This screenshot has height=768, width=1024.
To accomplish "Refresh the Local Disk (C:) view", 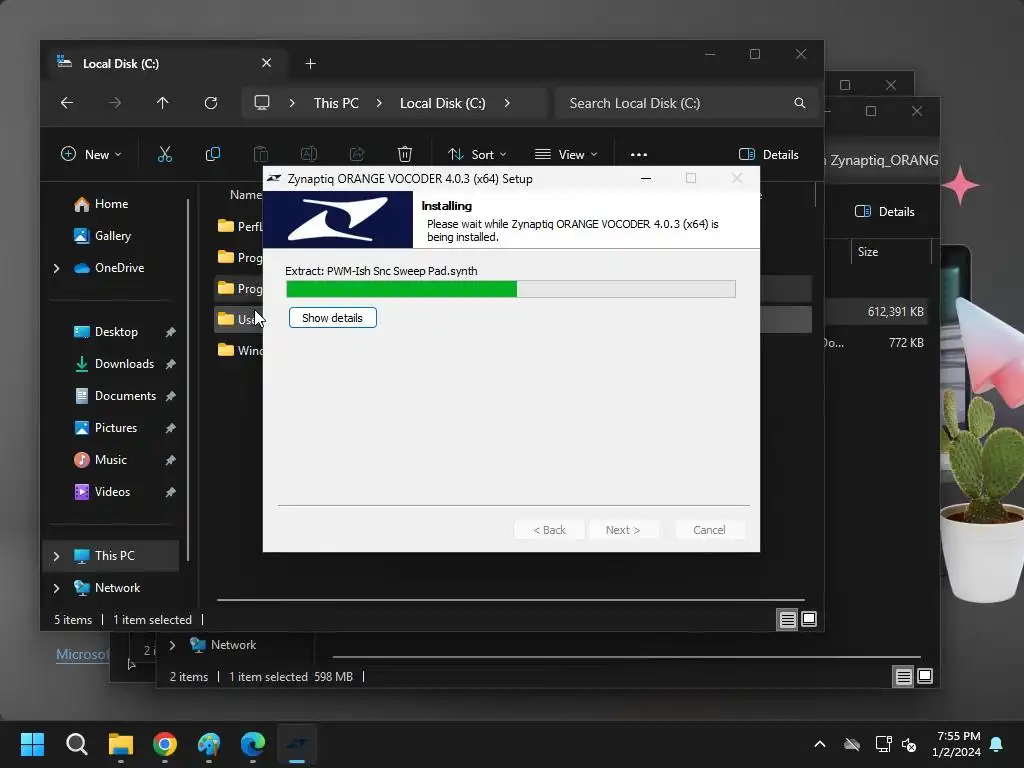I will click(210, 103).
